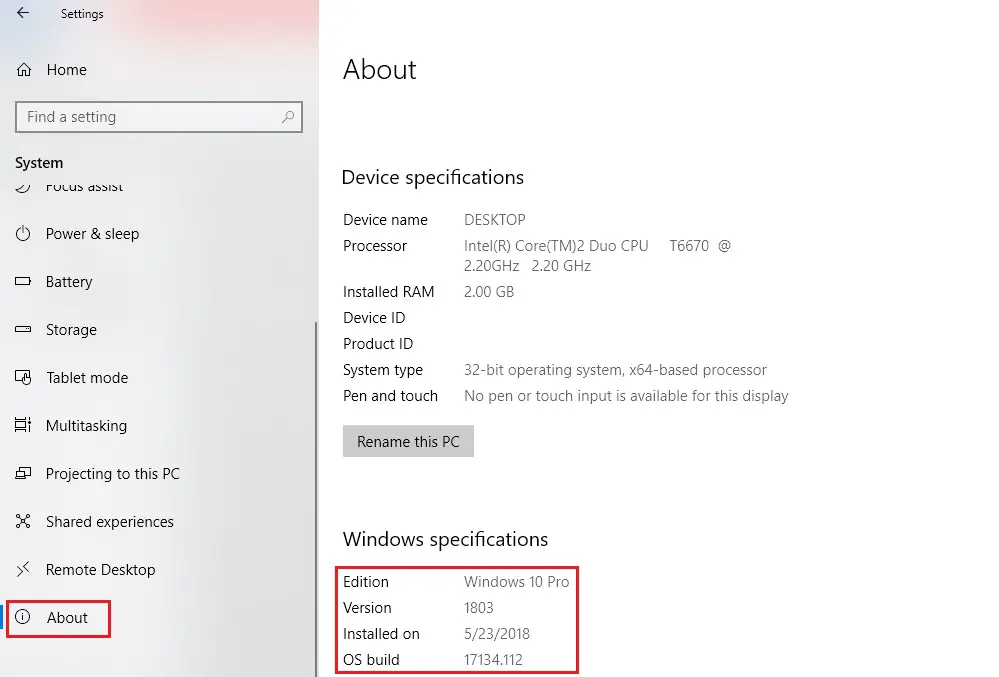
Task: Click the Power & sleep icon
Action: click(x=23, y=234)
